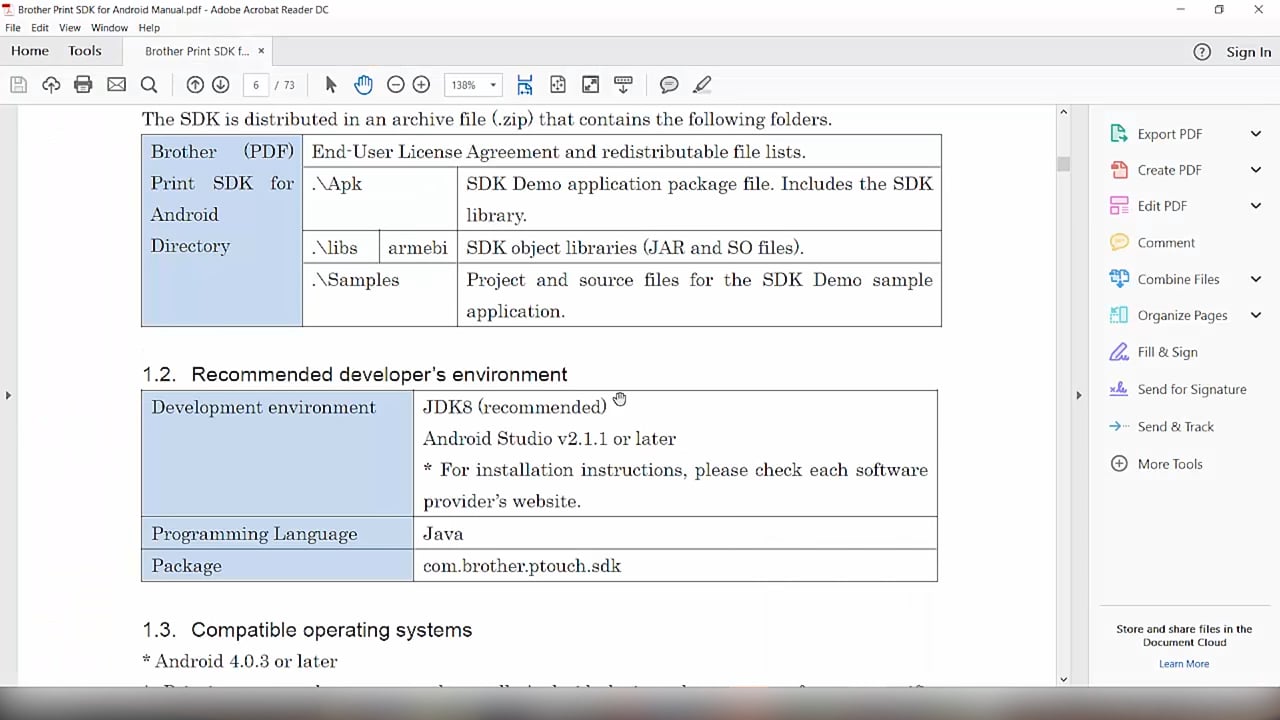Open the Help menu
The height and width of the screenshot is (720, 1280).
[149, 28]
